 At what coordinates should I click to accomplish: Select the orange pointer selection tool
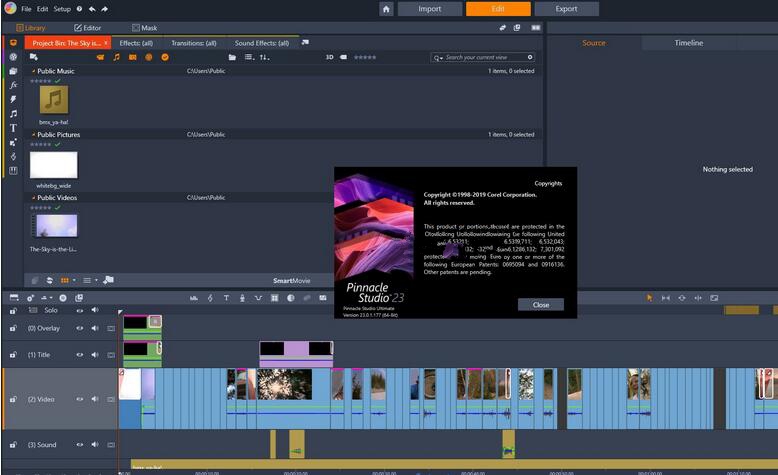(649, 298)
